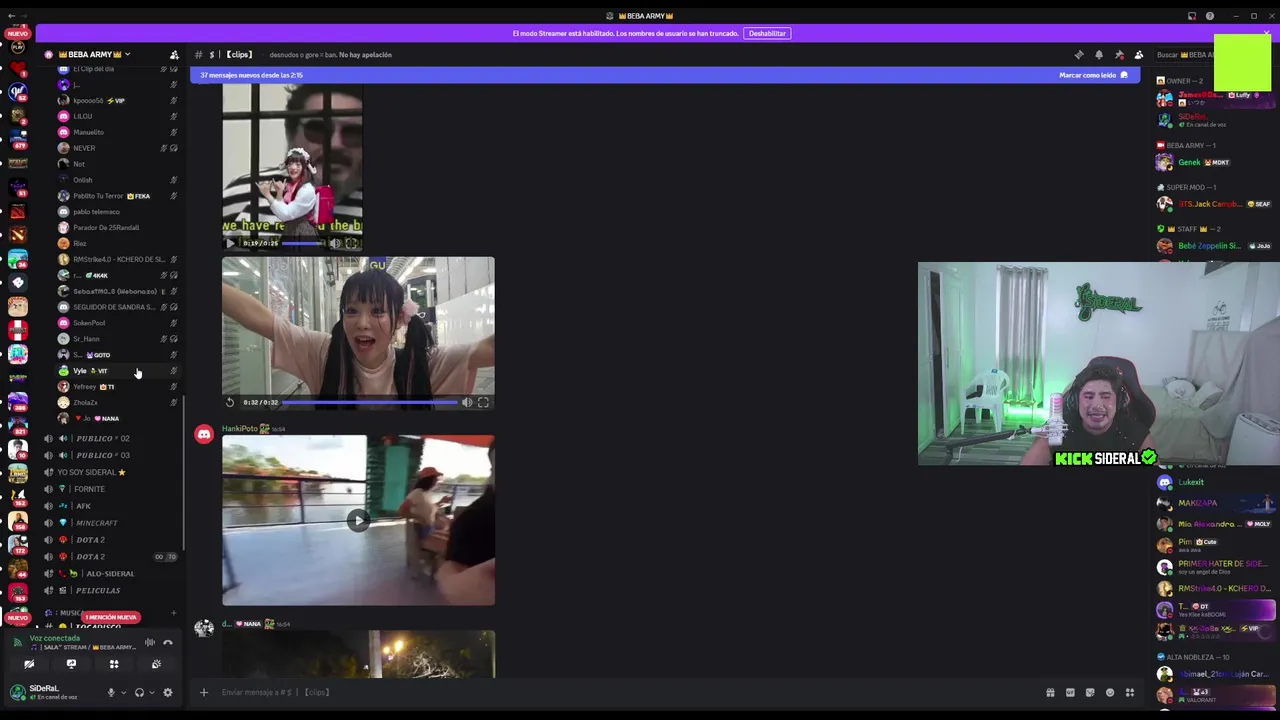Open user settings gear
1280x720 pixels.
[167, 693]
